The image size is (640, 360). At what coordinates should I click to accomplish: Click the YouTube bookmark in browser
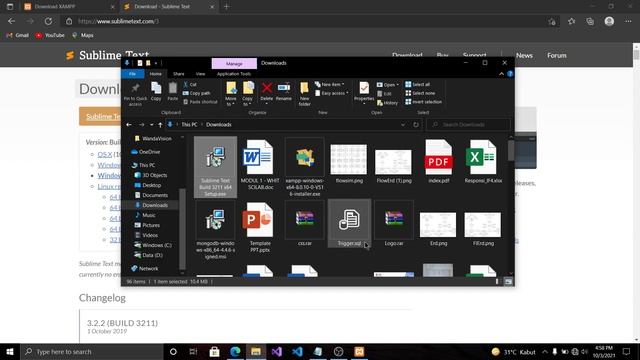50,36
